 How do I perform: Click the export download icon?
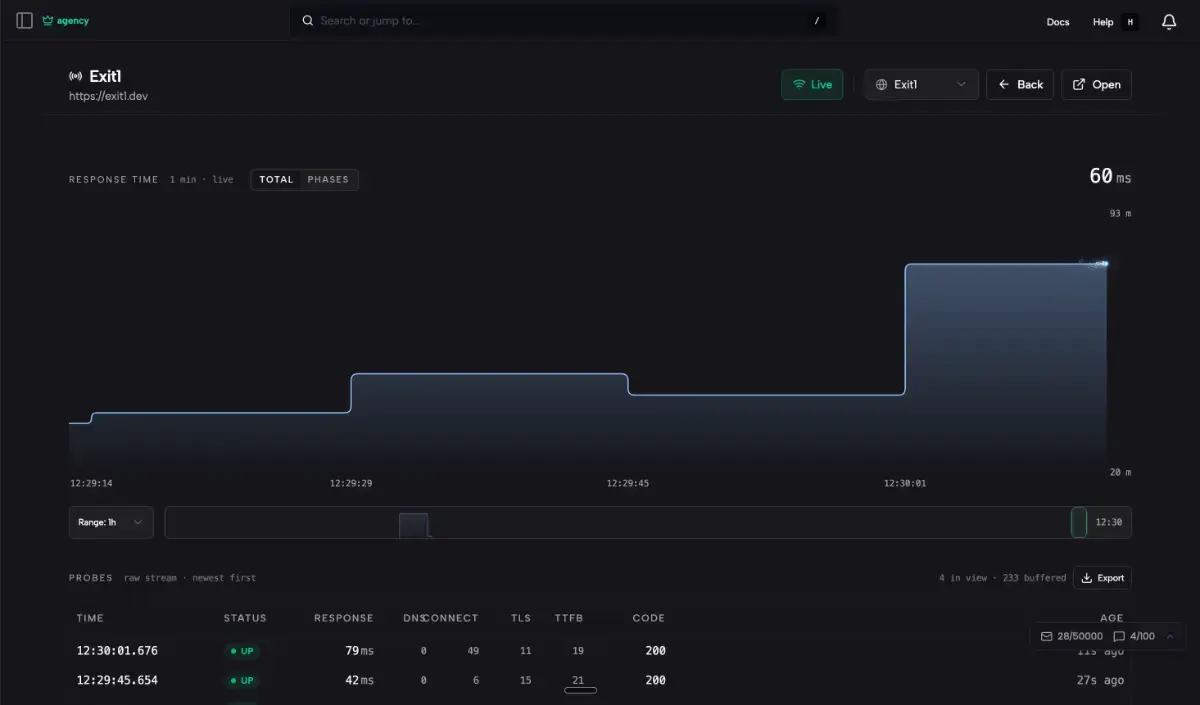[1087, 578]
